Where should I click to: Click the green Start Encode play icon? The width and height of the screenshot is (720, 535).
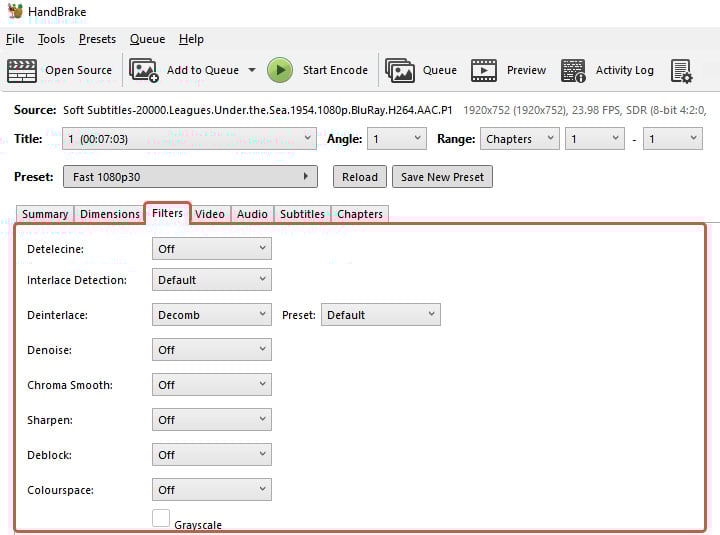pos(280,70)
